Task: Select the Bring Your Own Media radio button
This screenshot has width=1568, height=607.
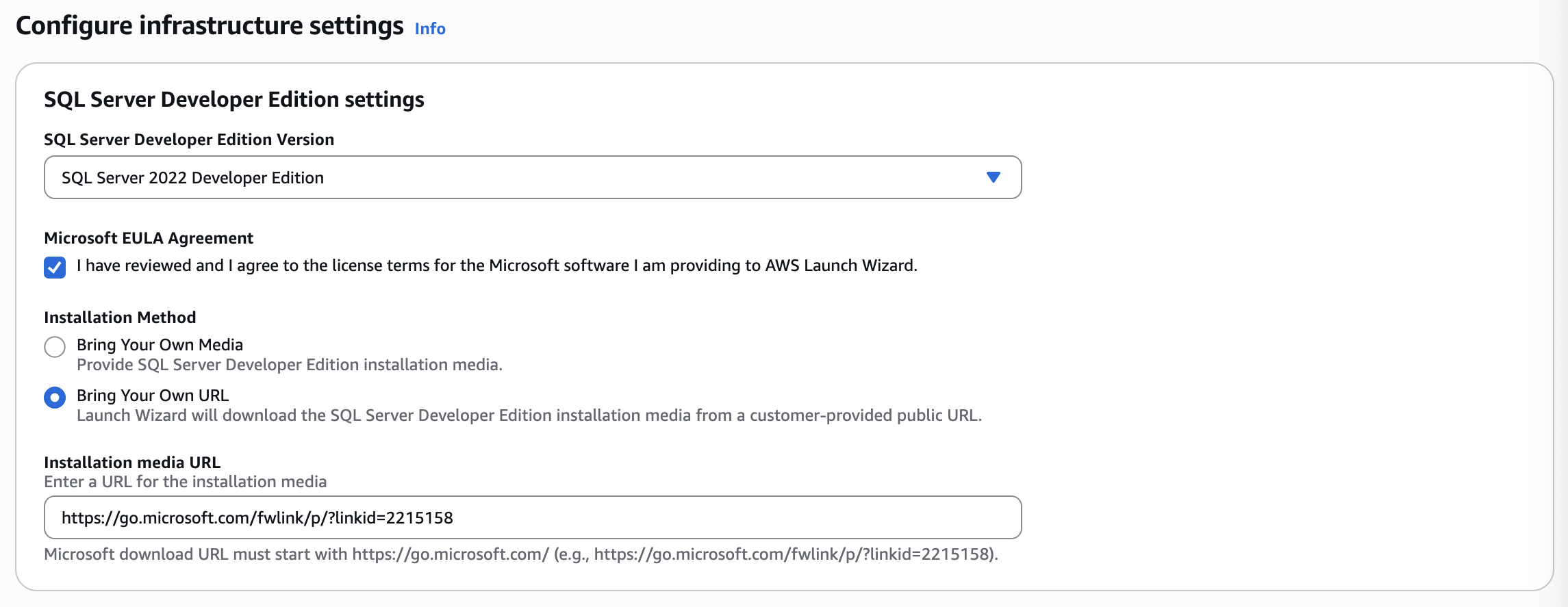Action: coord(55,347)
